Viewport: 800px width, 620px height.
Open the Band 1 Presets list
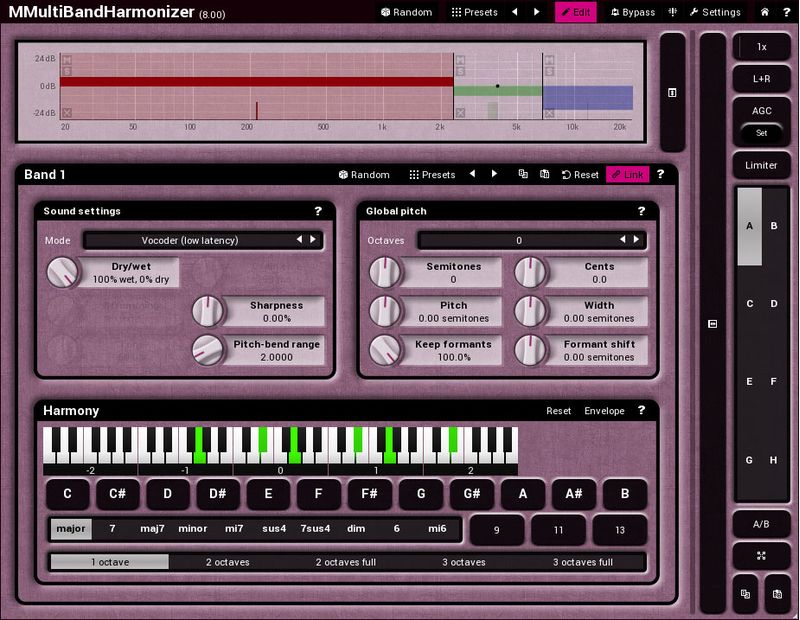[432, 175]
